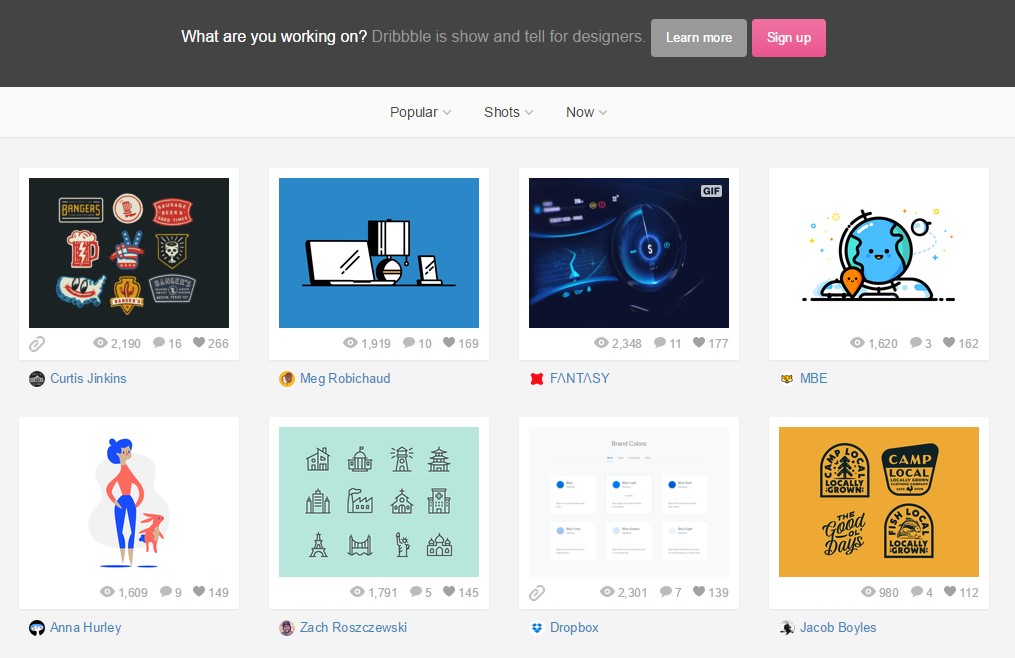Click the comments icon showing 16
This screenshot has width=1015, height=658.
pyautogui.click(x=159, y=343)
